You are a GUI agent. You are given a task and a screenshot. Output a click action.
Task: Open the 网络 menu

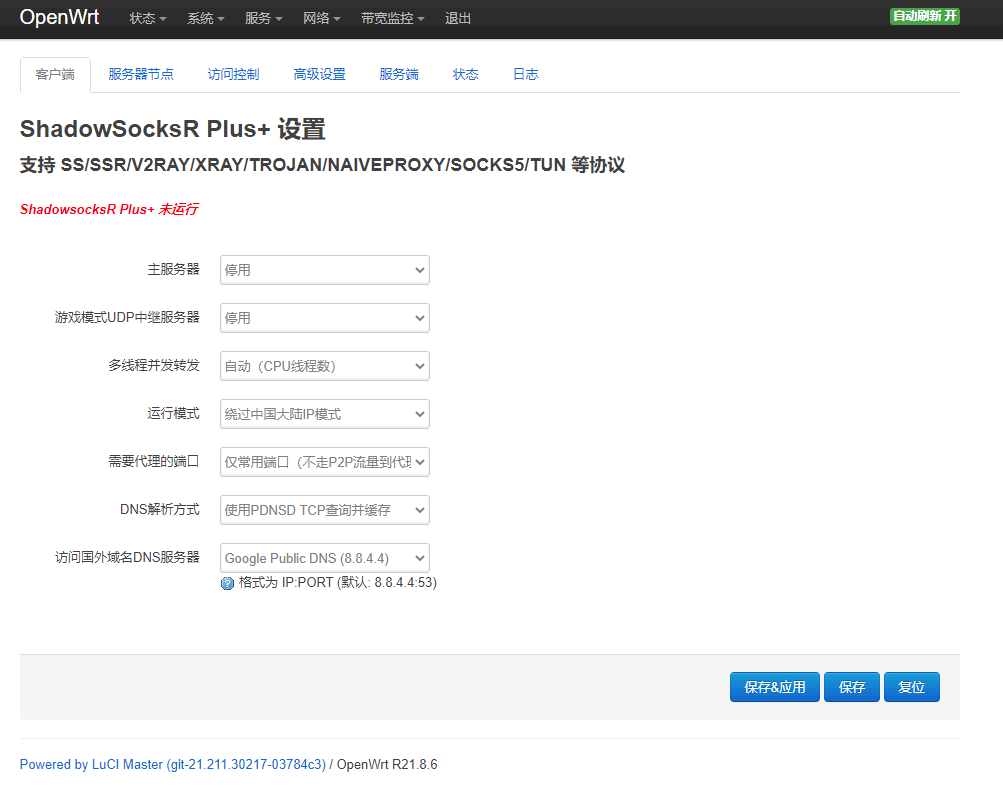(322, 19)
